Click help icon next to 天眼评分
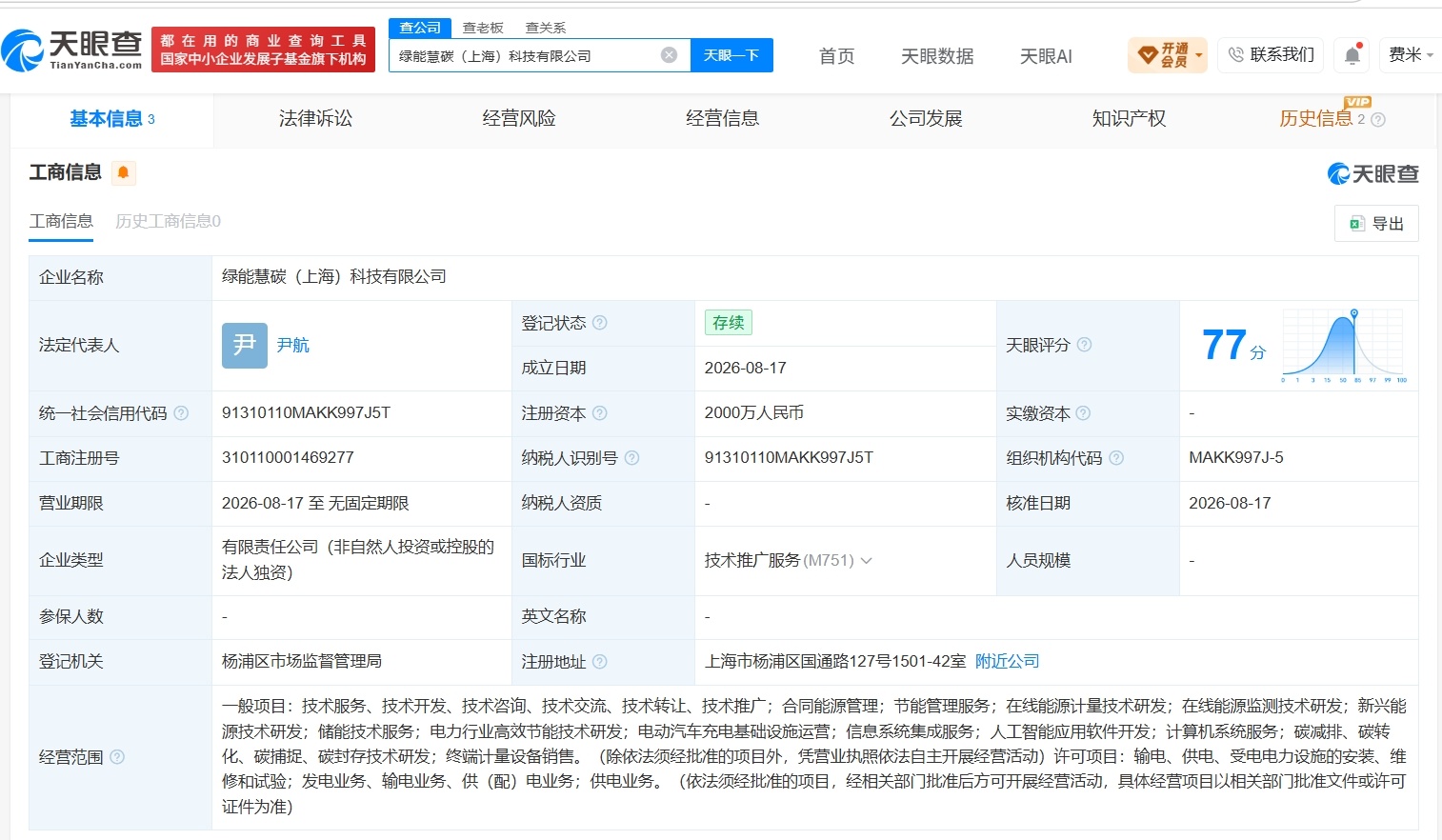 pyautogui.click(x=1084, y=345)
